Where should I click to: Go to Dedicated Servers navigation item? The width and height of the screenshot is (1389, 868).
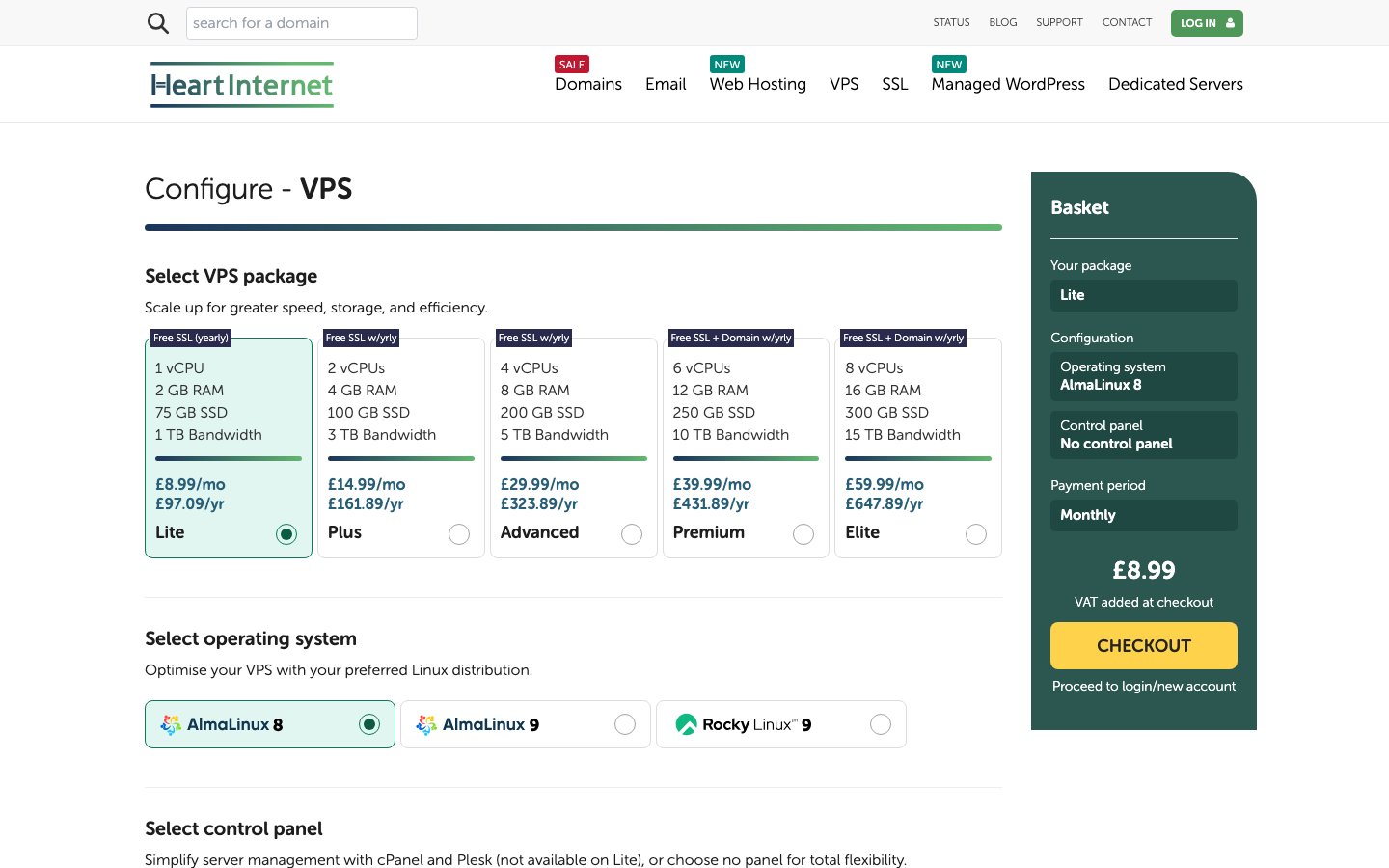[x=1176, y=84]
